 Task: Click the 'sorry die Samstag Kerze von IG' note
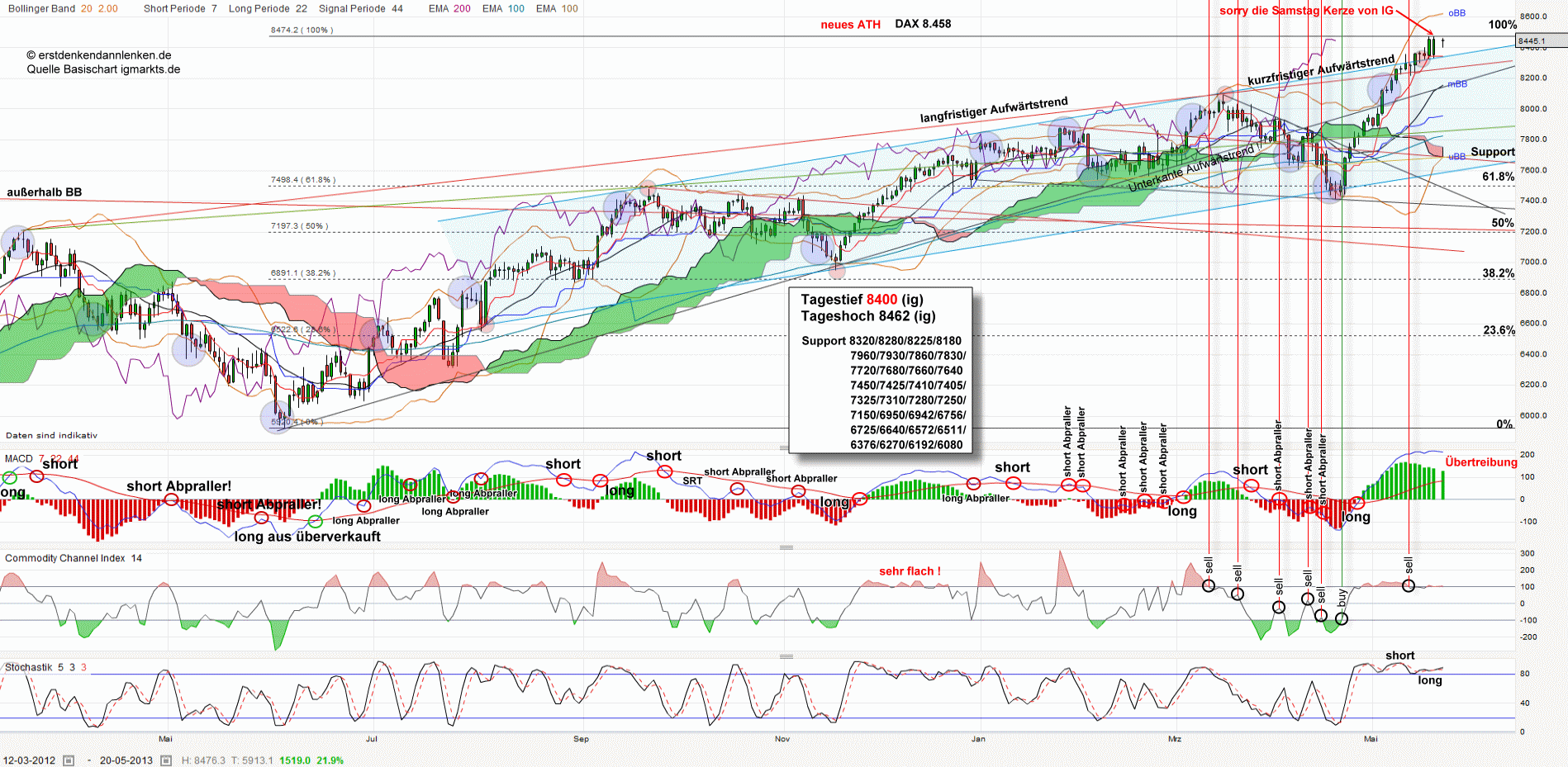(1306, 11)
